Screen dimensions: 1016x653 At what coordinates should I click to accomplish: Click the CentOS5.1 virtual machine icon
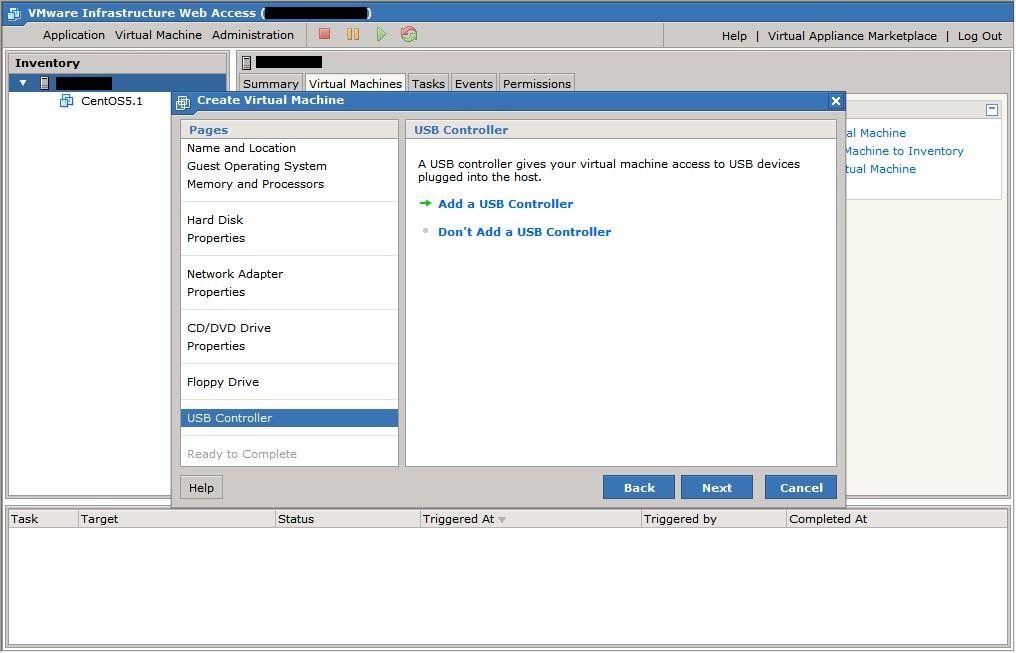[66, 101]
